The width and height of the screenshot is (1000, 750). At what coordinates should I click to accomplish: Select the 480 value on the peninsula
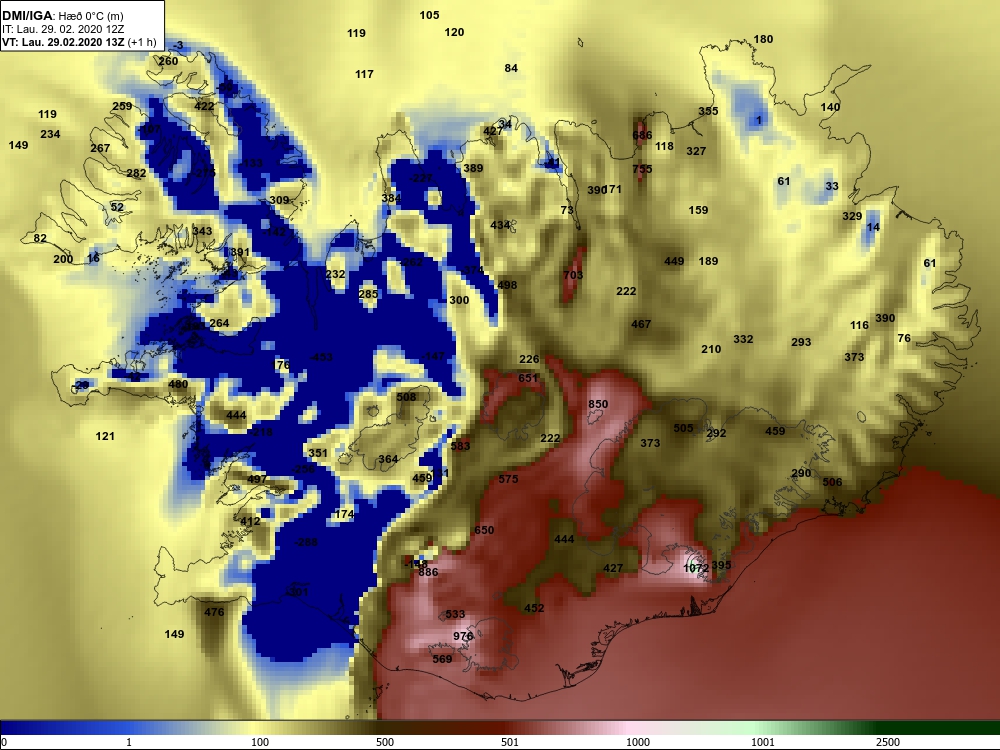[178, 384]
